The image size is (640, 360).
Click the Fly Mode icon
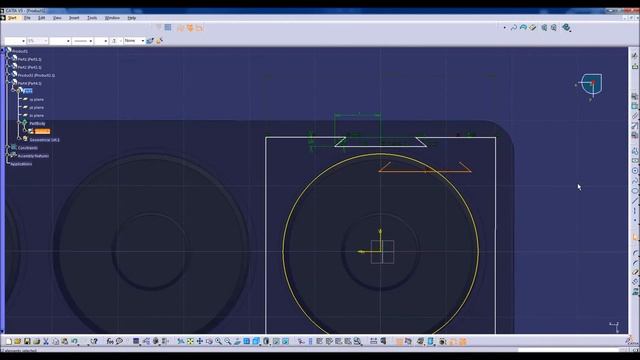click(181, 341)
